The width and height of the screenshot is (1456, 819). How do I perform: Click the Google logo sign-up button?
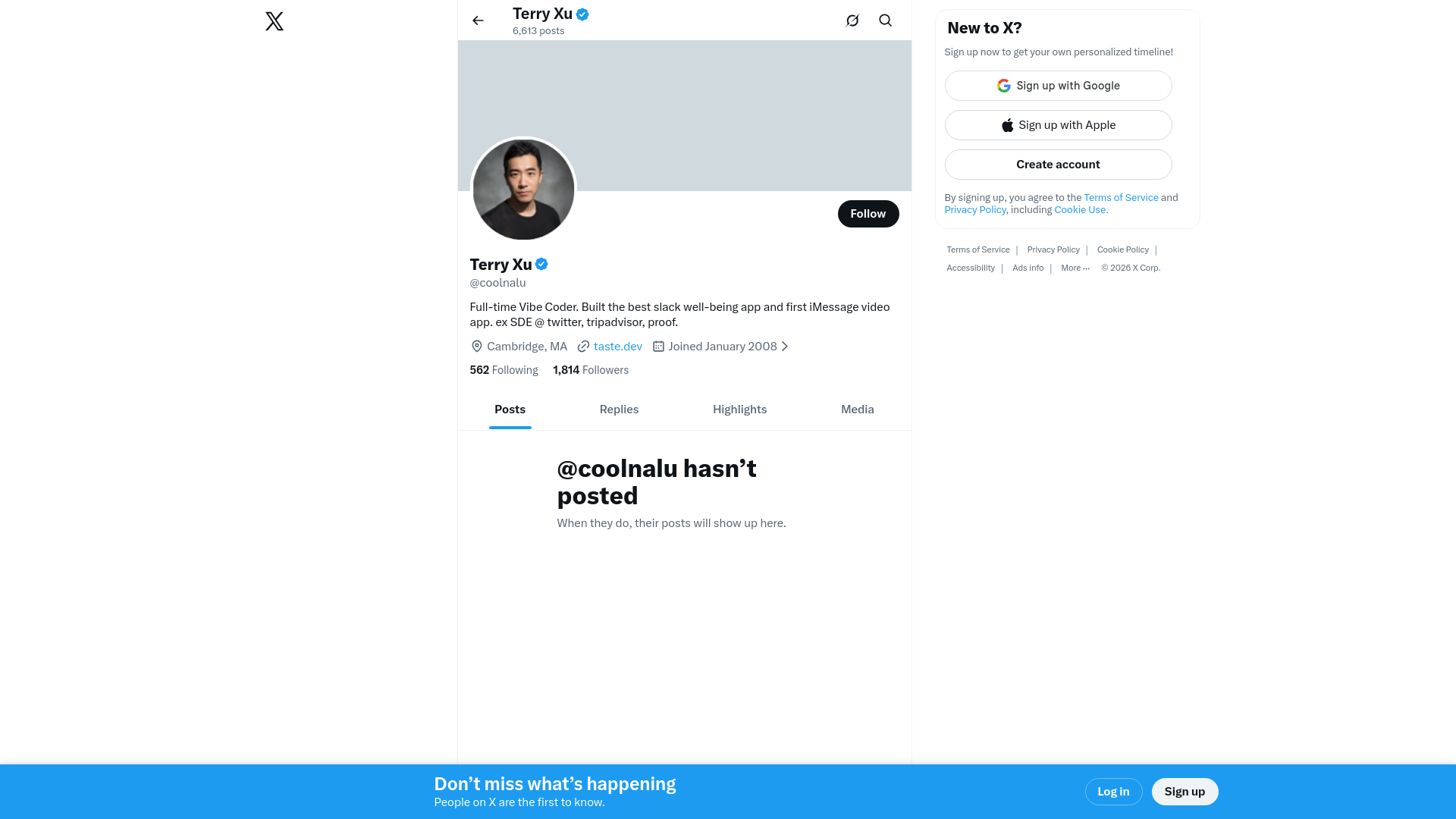click(1058, 86)
